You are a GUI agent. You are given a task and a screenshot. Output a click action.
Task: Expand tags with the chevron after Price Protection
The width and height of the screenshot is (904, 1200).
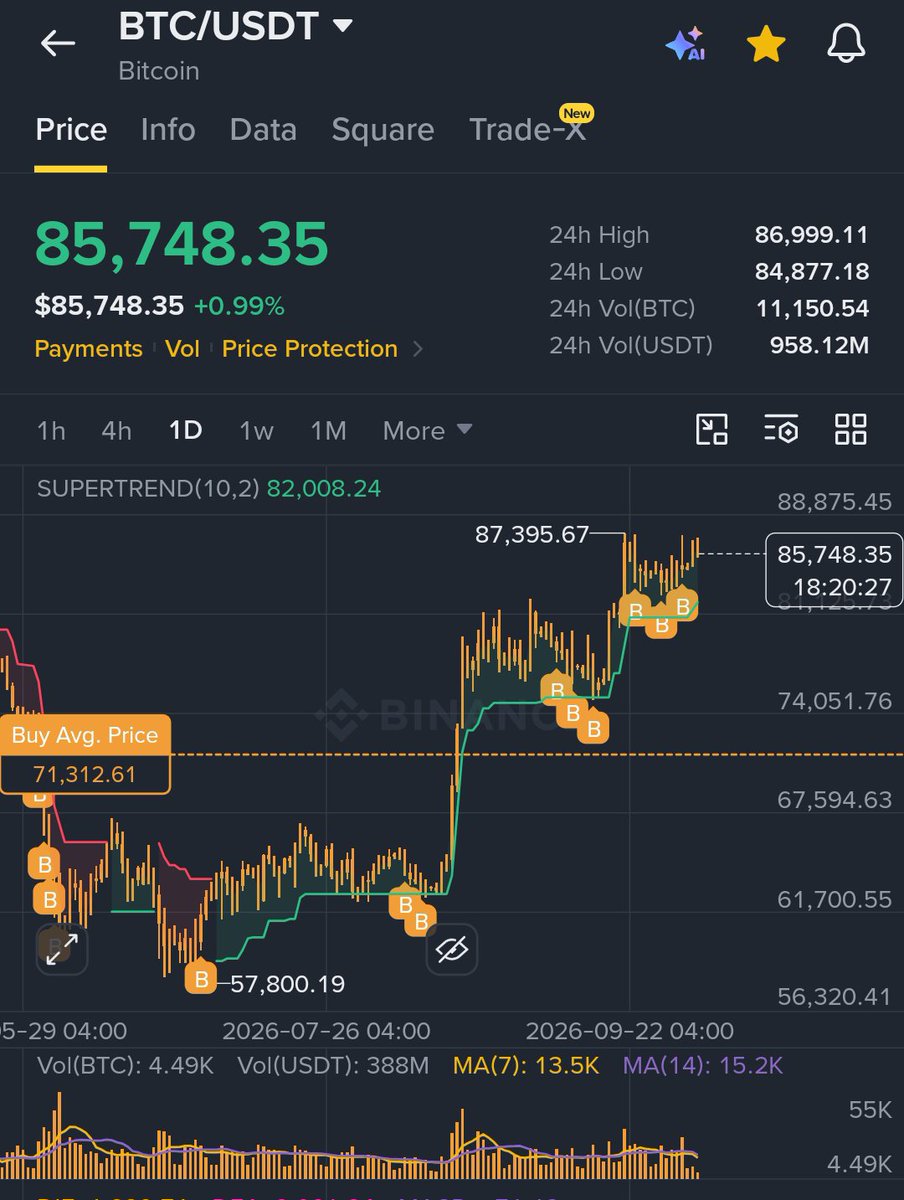pos(418,349)
